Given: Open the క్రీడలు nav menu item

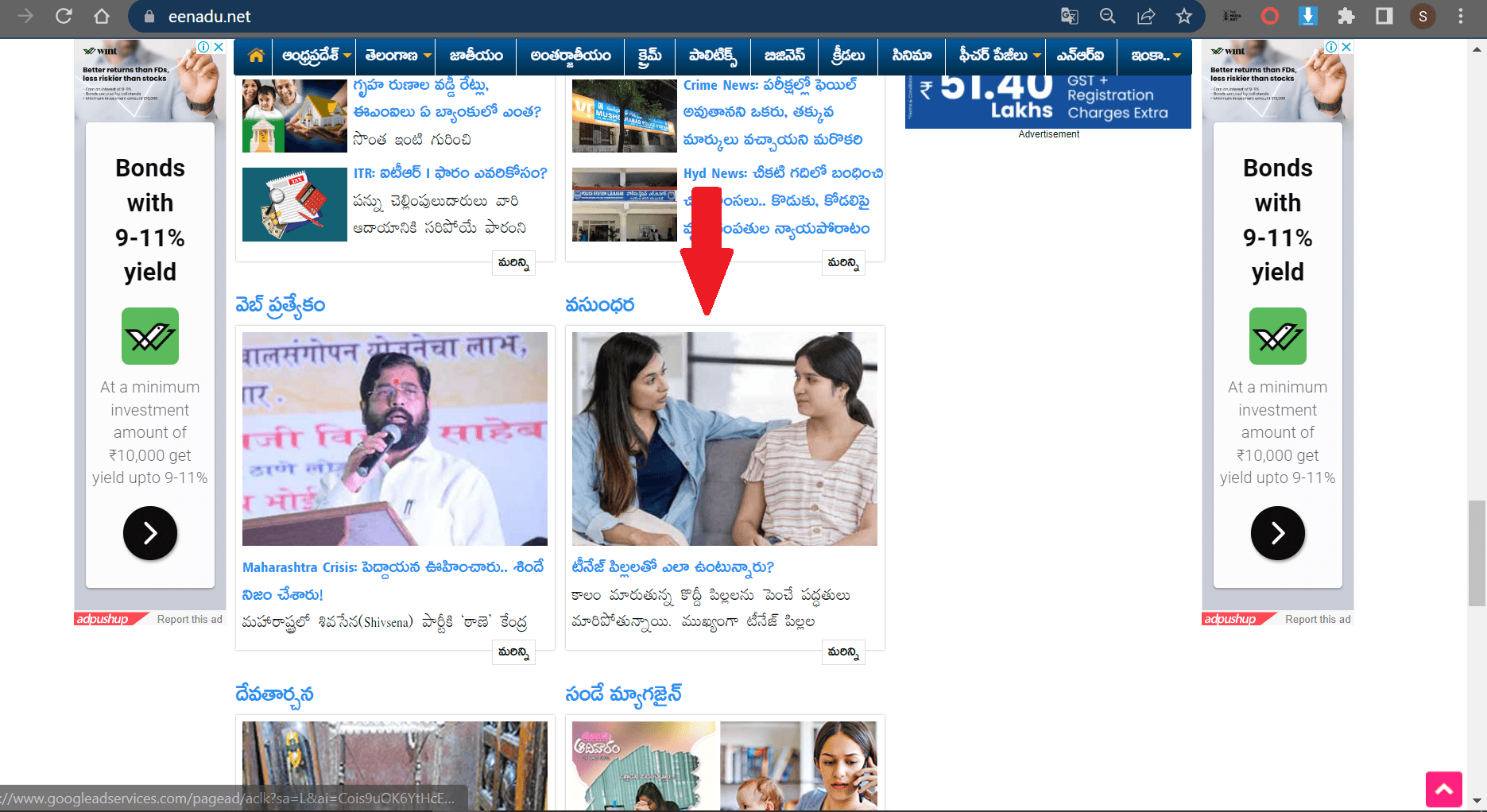Looking at the screenshot, I should pyautogui.click(x=848, y=56).
